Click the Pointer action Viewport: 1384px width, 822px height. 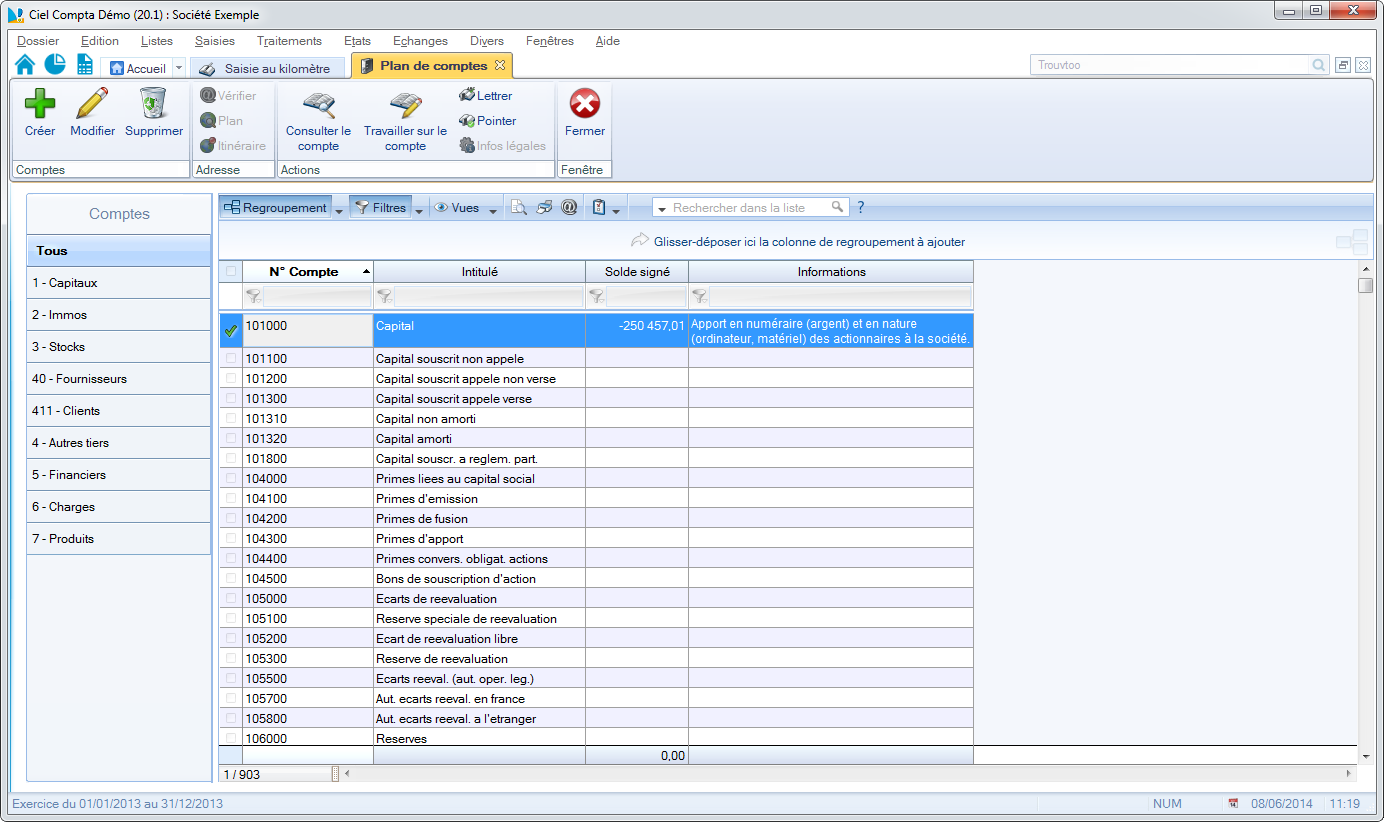[487, 121]
